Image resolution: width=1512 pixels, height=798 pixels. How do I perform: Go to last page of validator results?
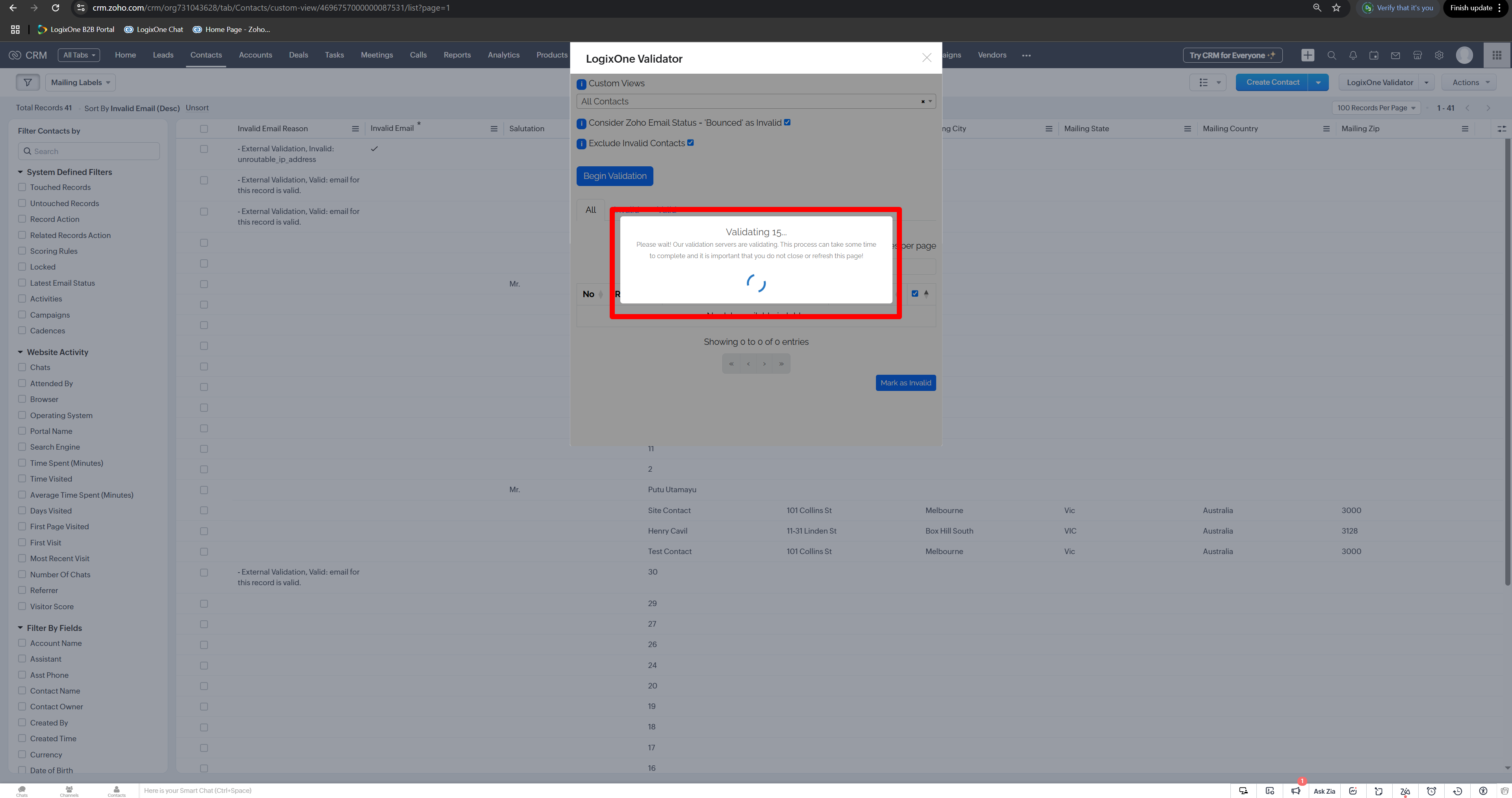781,364
